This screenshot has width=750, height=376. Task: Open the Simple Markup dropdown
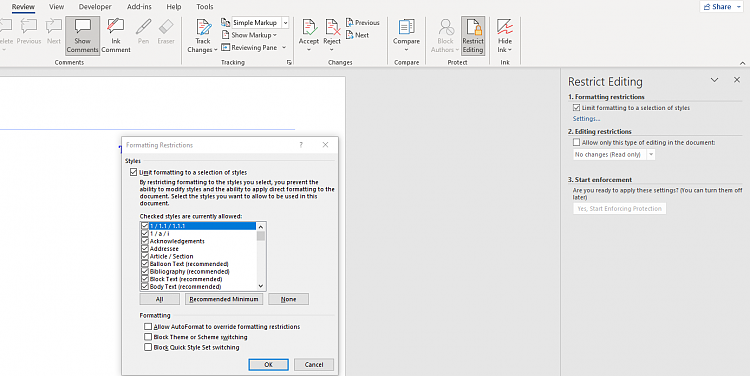286,22
